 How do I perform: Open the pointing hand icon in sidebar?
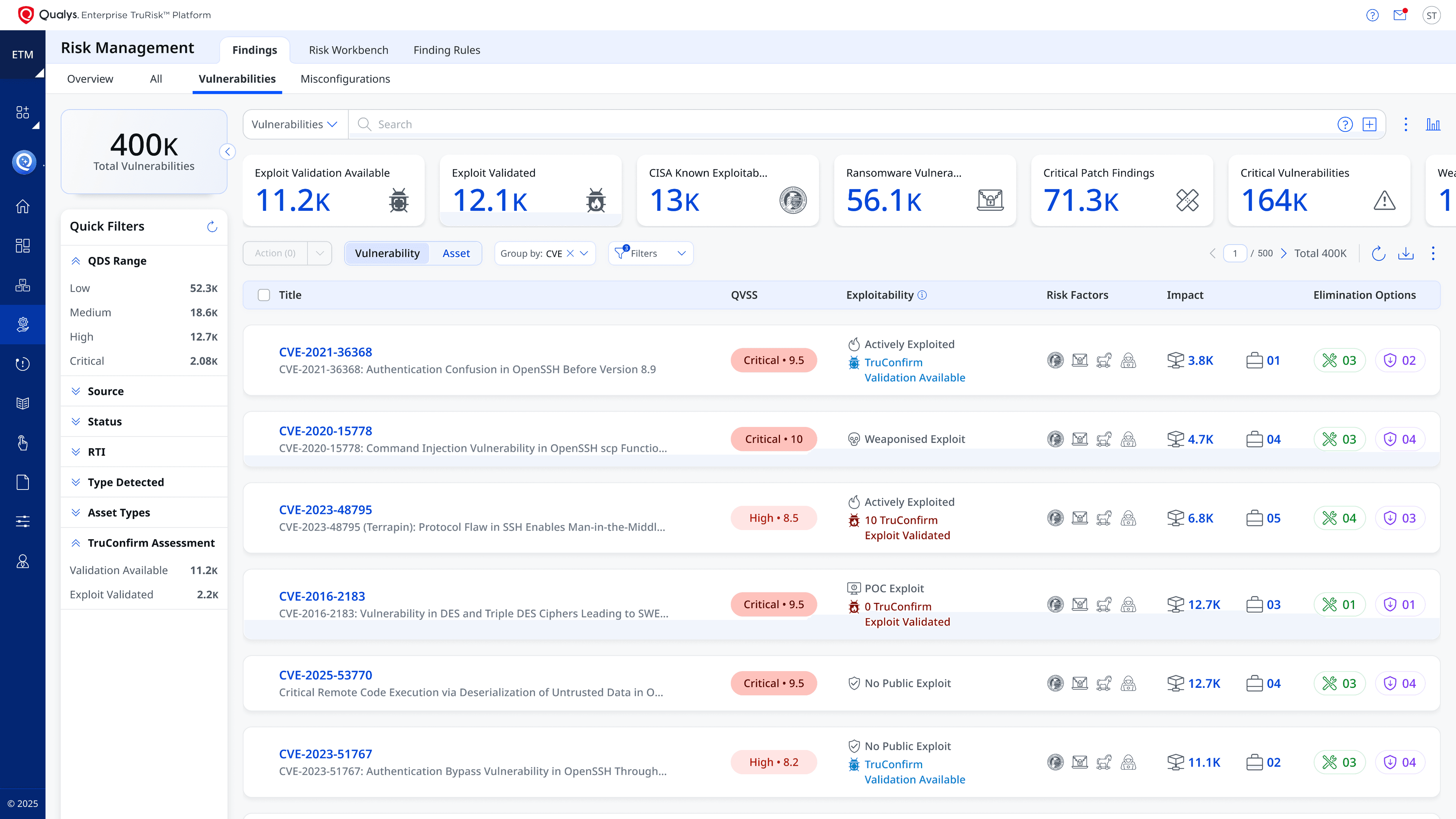[23, 442]
